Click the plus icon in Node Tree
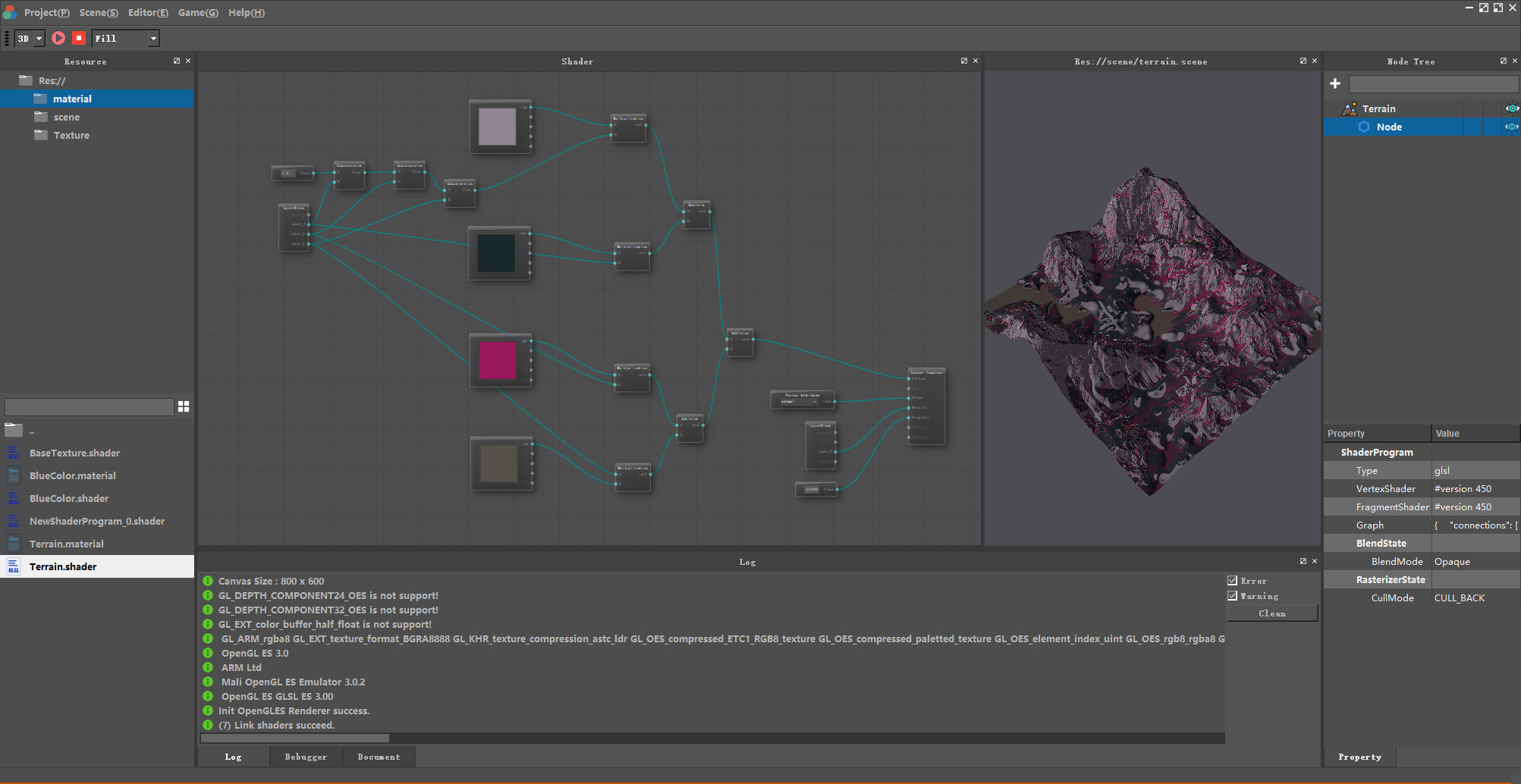This screenshot has height=784, width=1521. pyautogui.click(x=1335, y=84)
